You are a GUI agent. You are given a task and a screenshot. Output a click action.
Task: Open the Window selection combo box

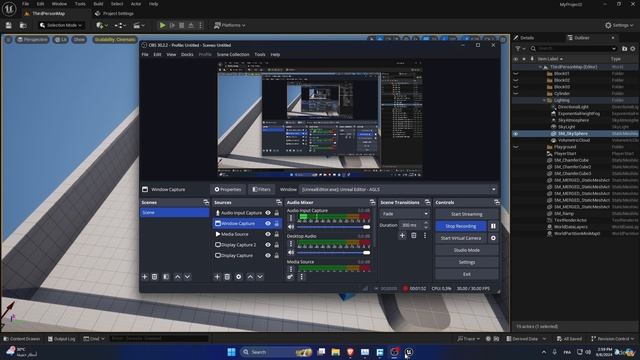click(x=399, y=189)
